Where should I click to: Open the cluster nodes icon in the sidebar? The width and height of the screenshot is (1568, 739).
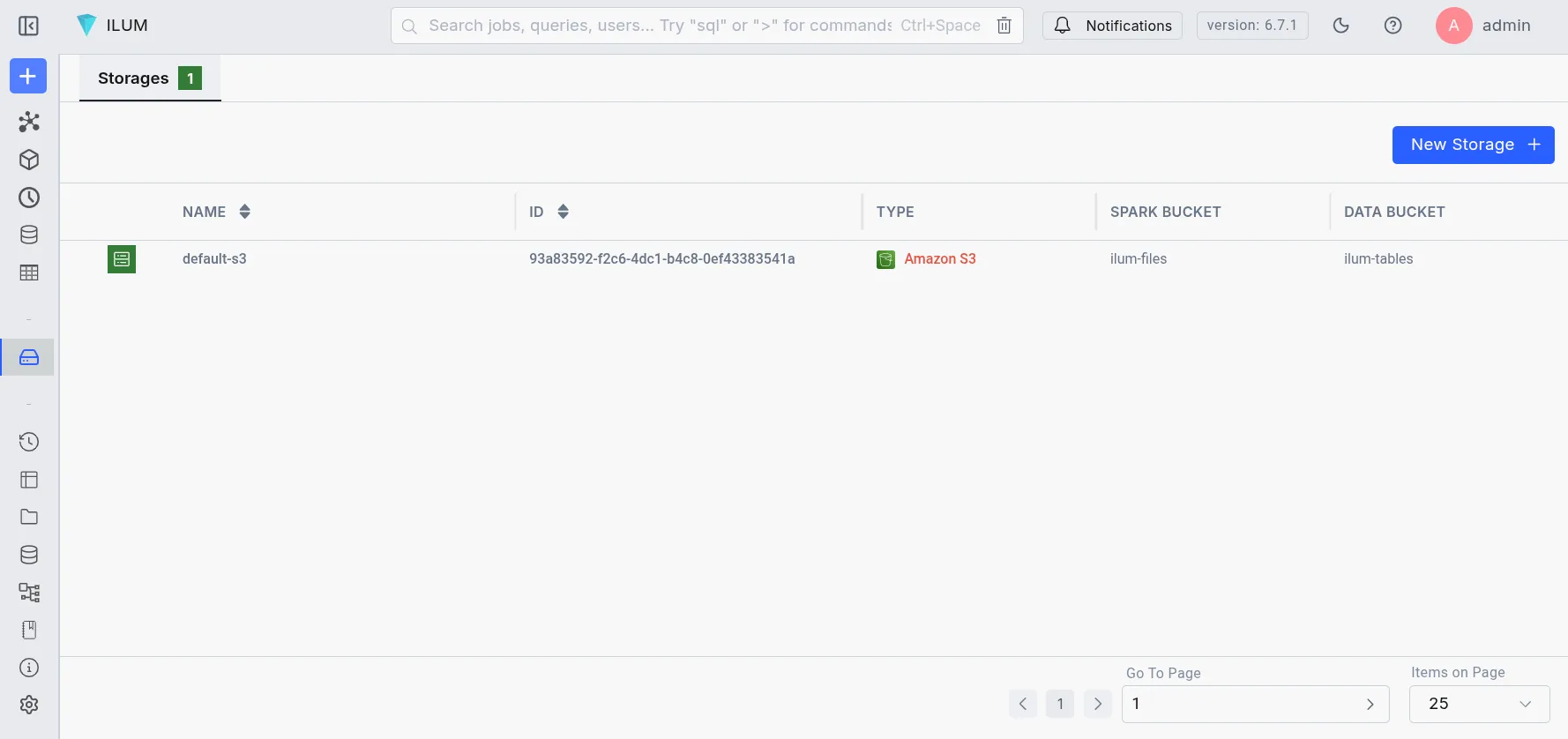click(x=29, y=122)
